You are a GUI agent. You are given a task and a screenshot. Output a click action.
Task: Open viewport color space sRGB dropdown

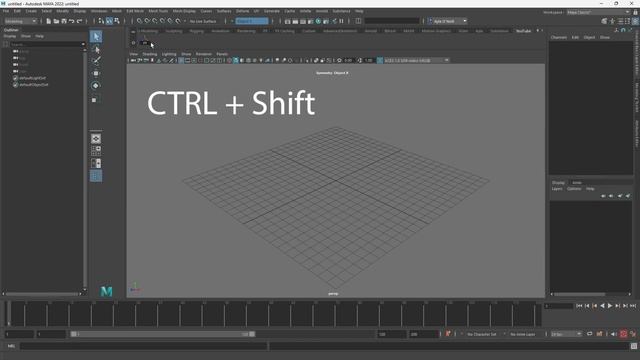(416, 60)
